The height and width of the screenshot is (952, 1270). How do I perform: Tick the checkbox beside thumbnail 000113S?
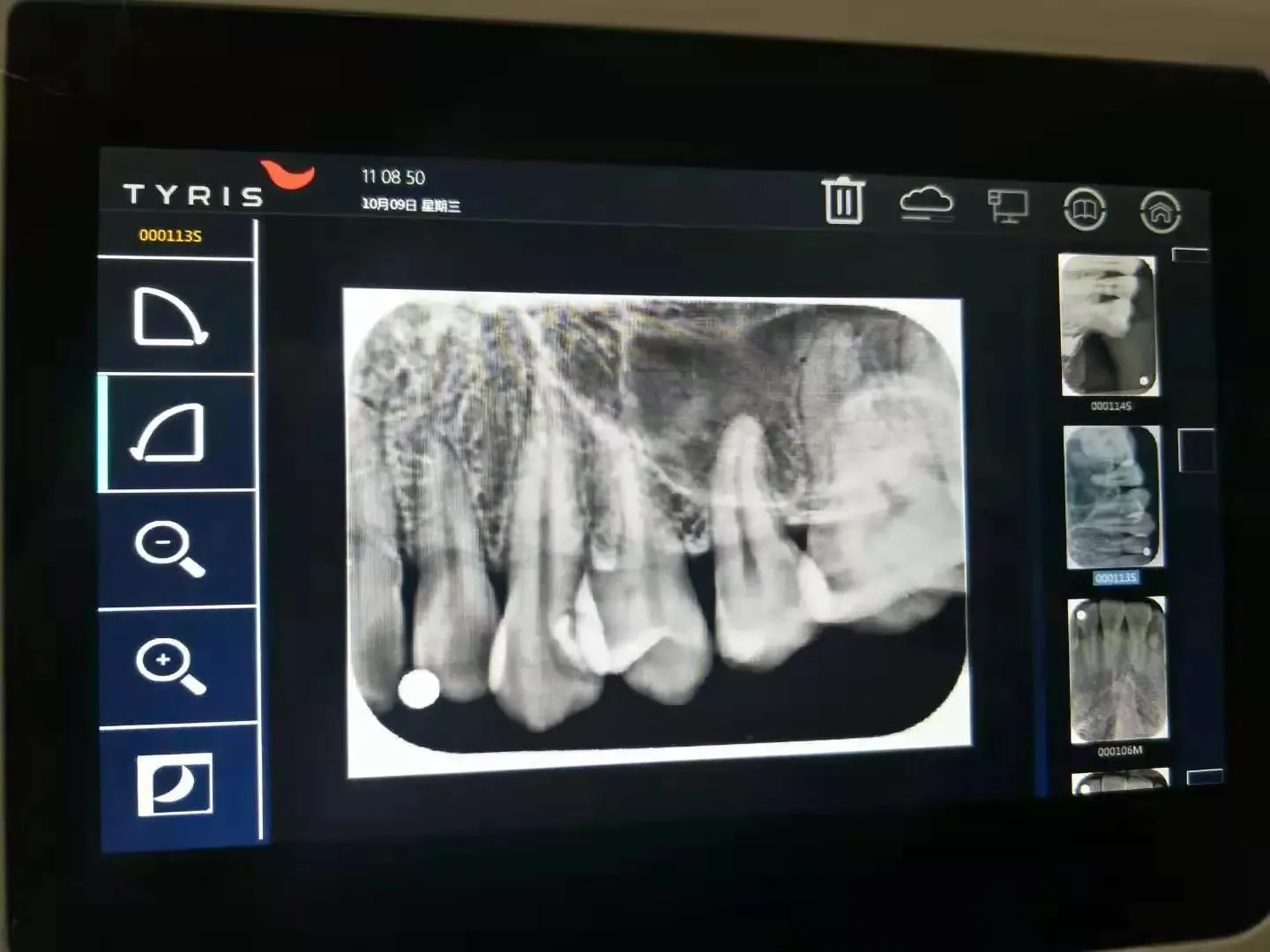[x=1196, y=450]
